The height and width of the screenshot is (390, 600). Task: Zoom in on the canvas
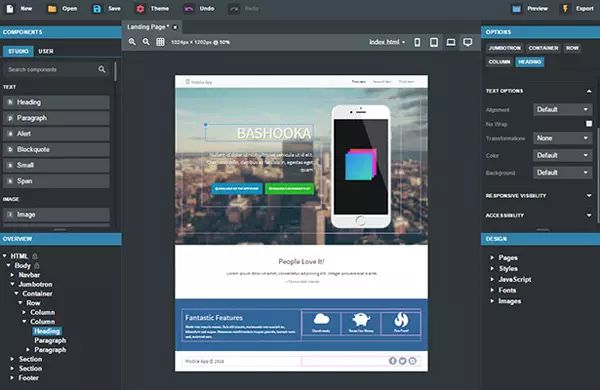132,42
